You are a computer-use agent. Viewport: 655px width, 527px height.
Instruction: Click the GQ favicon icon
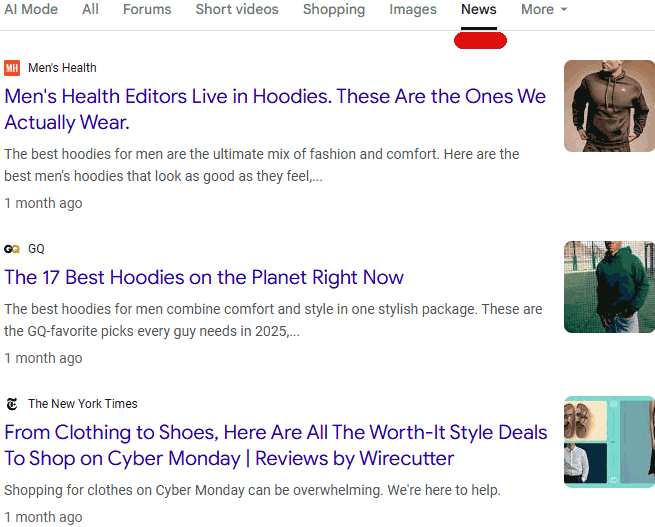click(12, 249)
